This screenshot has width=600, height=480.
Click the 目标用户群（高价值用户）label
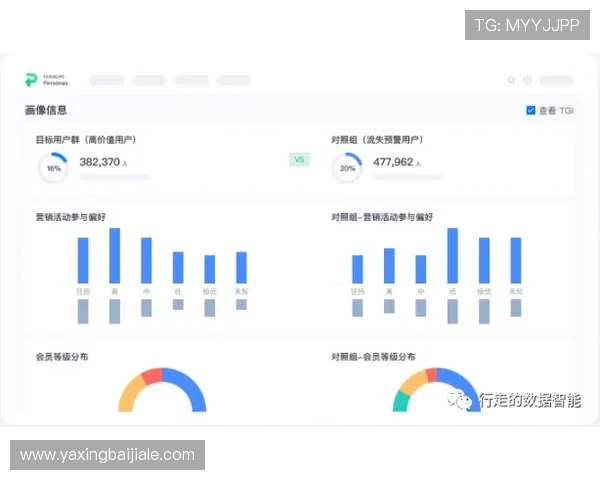tap(86, 140)
